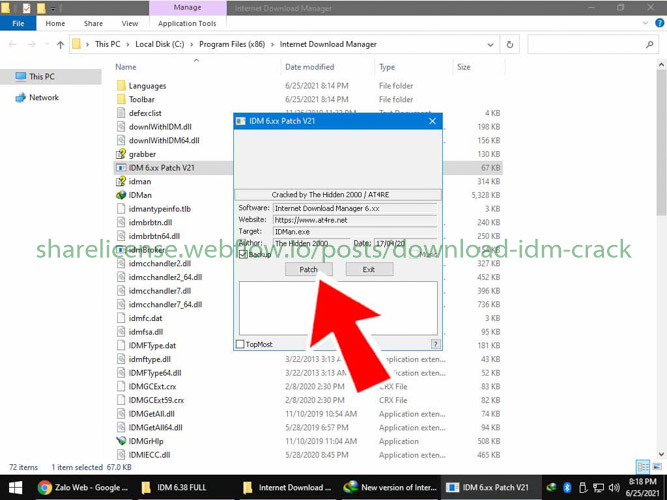Select IDMFType64.dll file

(x=155, y=373)
